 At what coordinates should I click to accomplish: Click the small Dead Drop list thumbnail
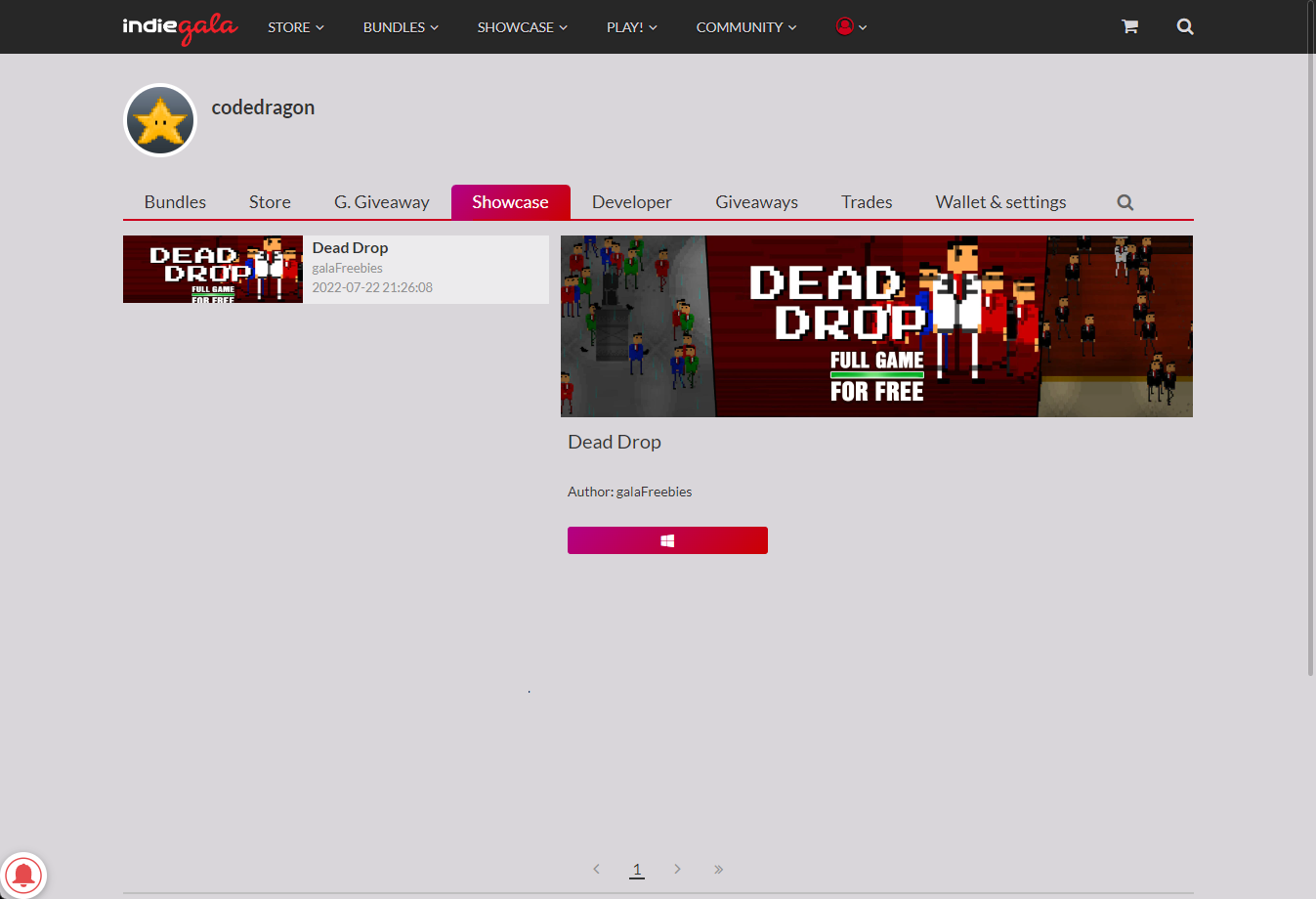213,270
